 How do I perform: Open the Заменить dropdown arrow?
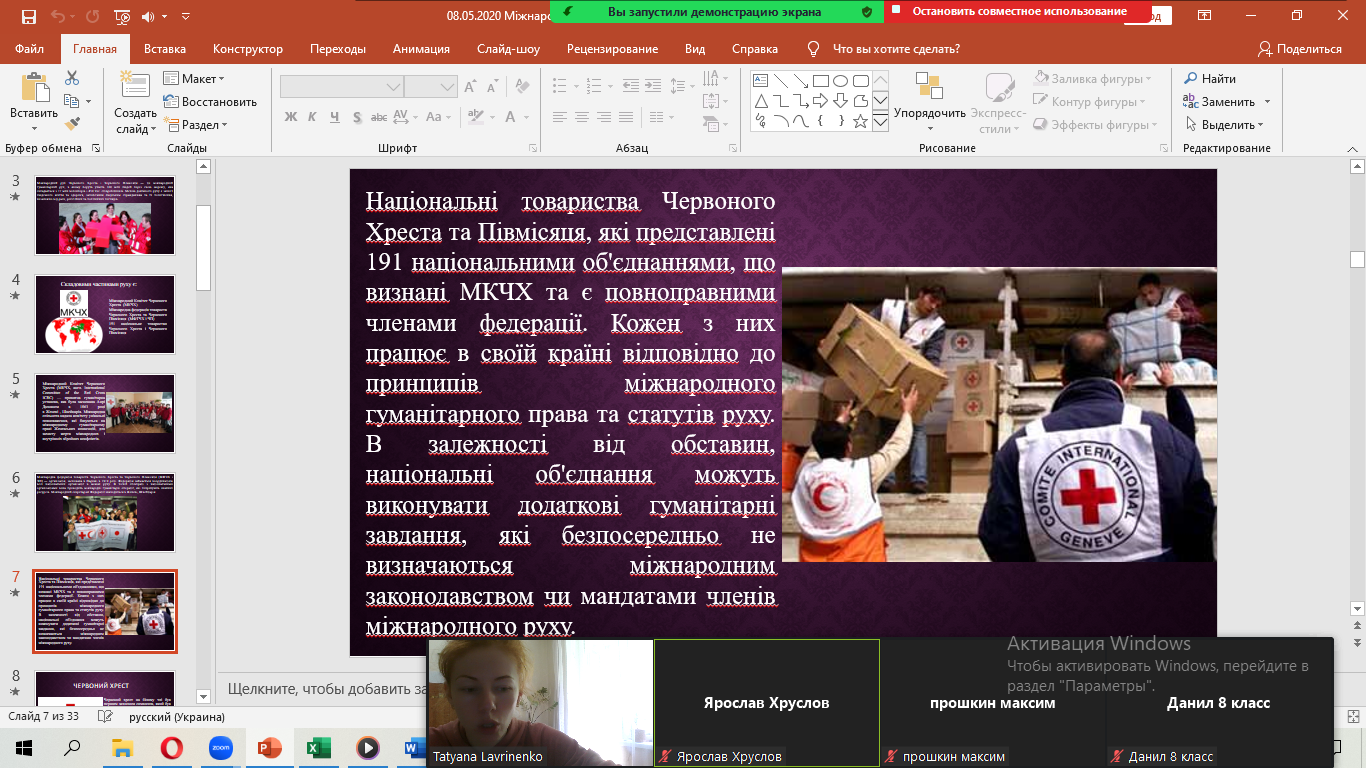(1267, 102)
